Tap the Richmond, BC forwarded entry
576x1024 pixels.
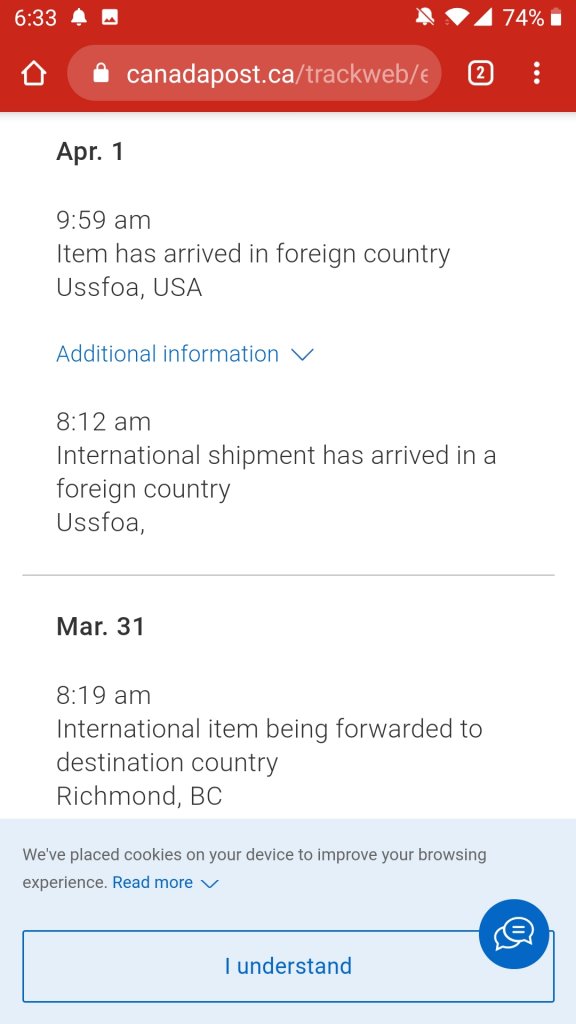(269, 745)
